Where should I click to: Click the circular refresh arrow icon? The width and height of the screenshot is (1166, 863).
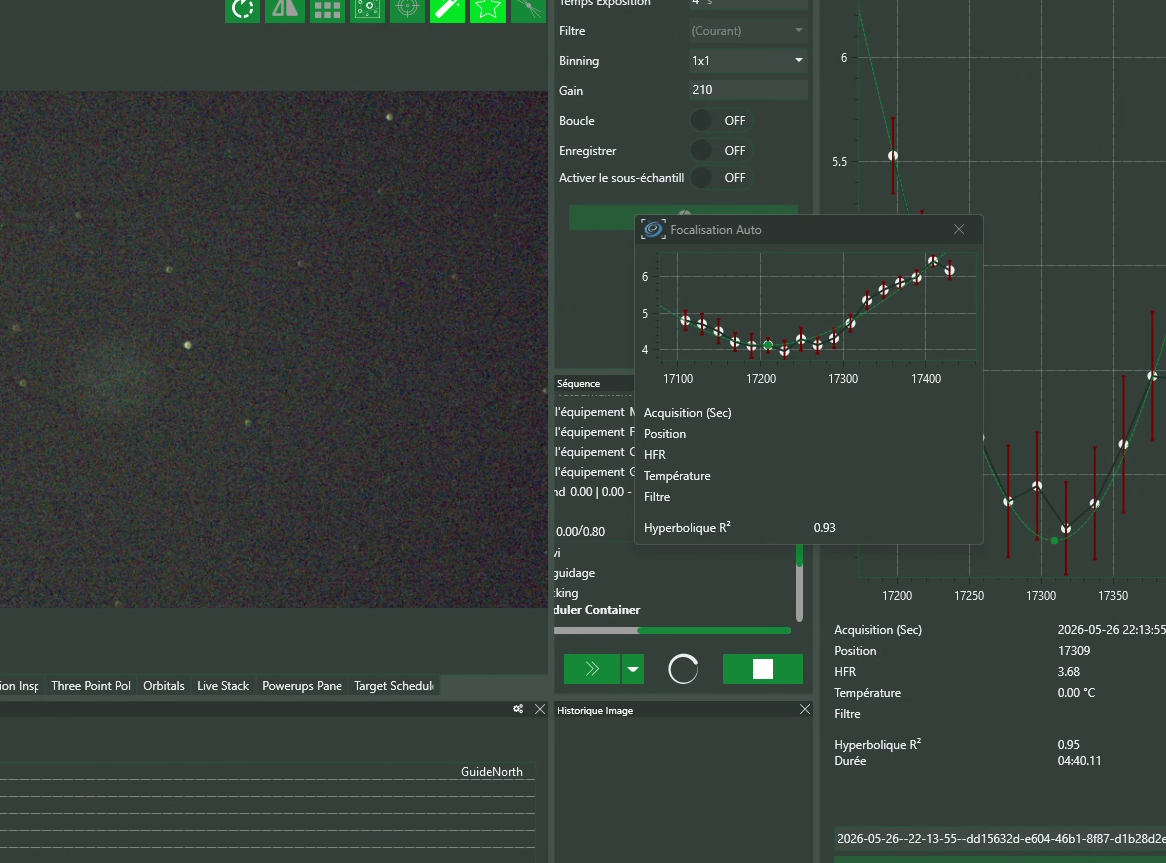(243, 10)
